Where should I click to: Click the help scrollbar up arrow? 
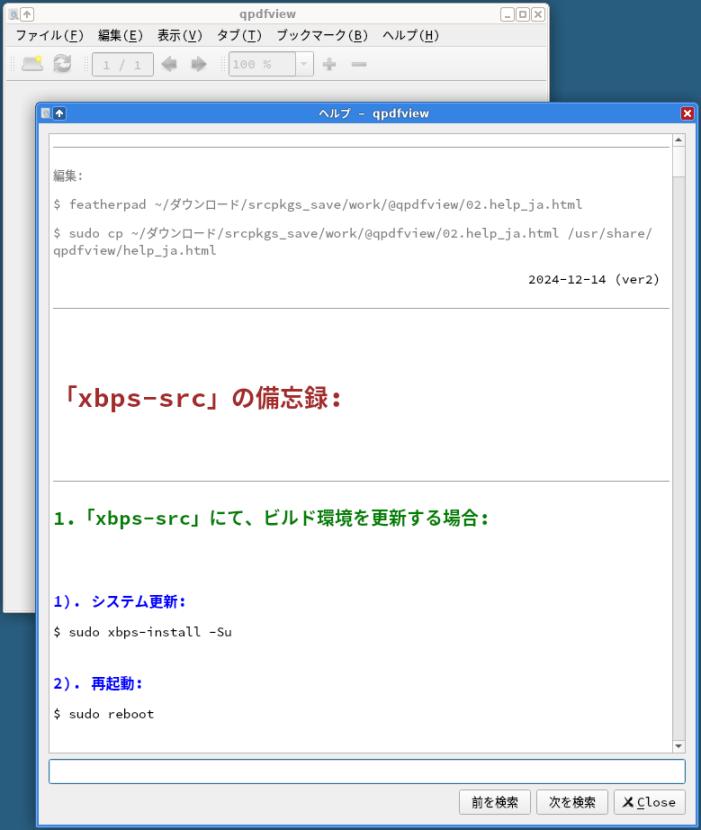(x=678, y=140)
